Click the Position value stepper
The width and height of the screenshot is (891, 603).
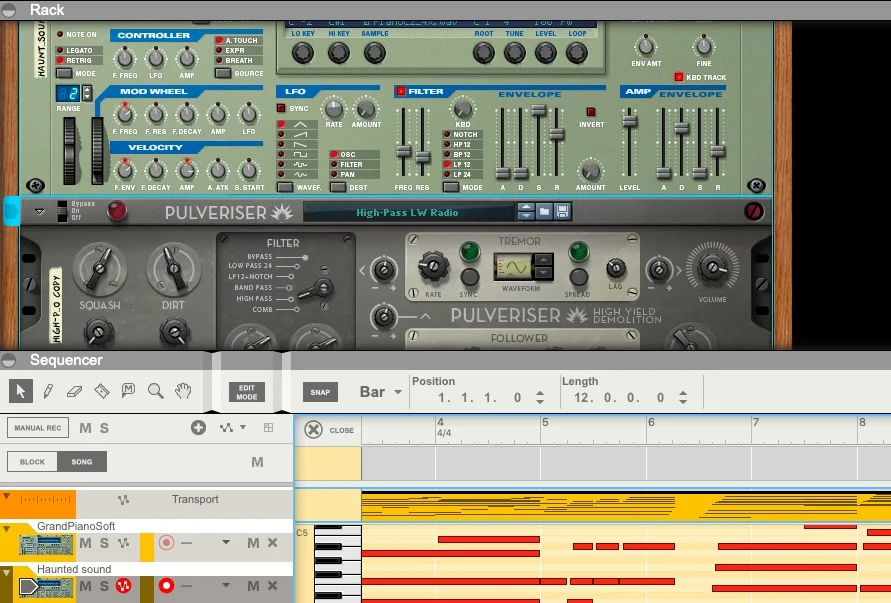(540, 397)
